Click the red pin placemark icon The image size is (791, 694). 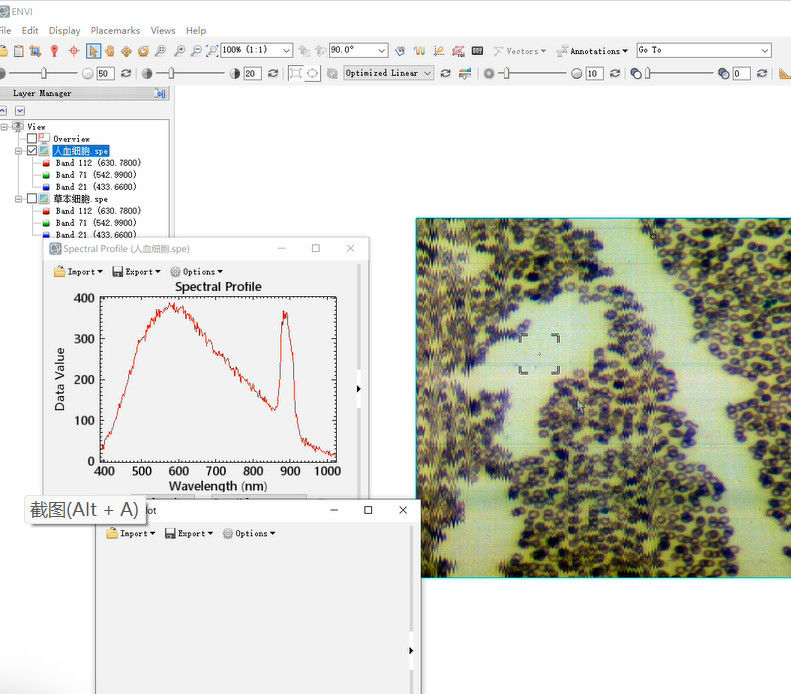tap(54, 50)
